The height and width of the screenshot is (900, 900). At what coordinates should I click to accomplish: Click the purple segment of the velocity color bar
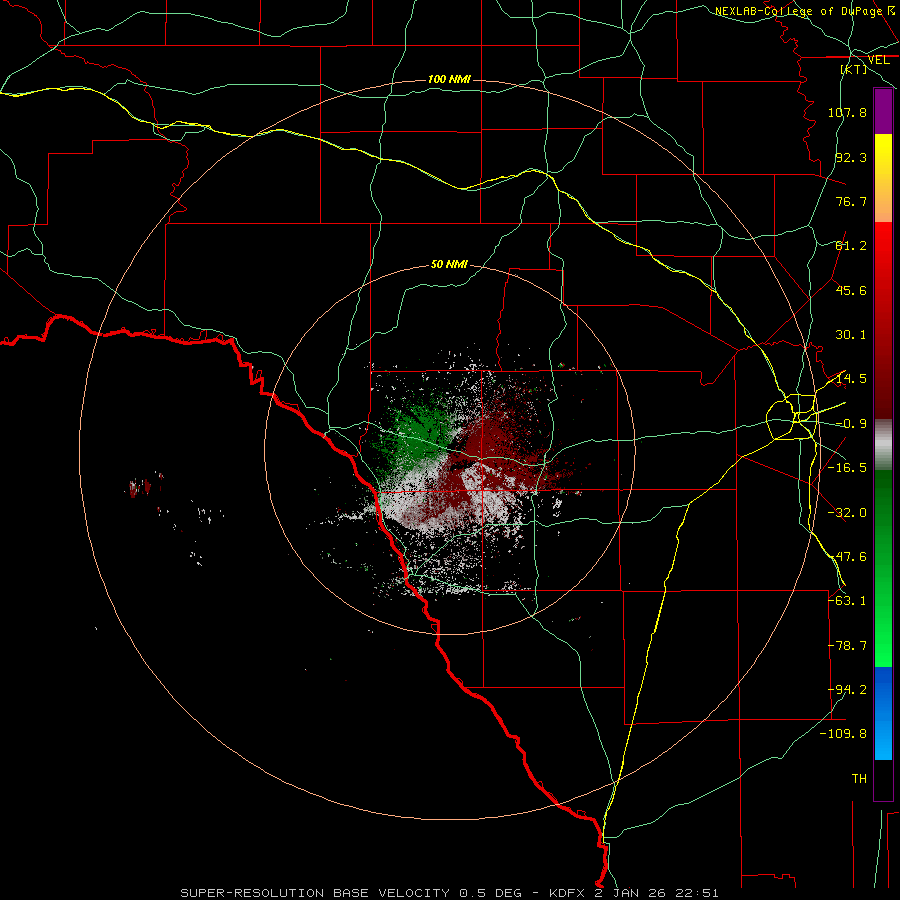(883, 112)
